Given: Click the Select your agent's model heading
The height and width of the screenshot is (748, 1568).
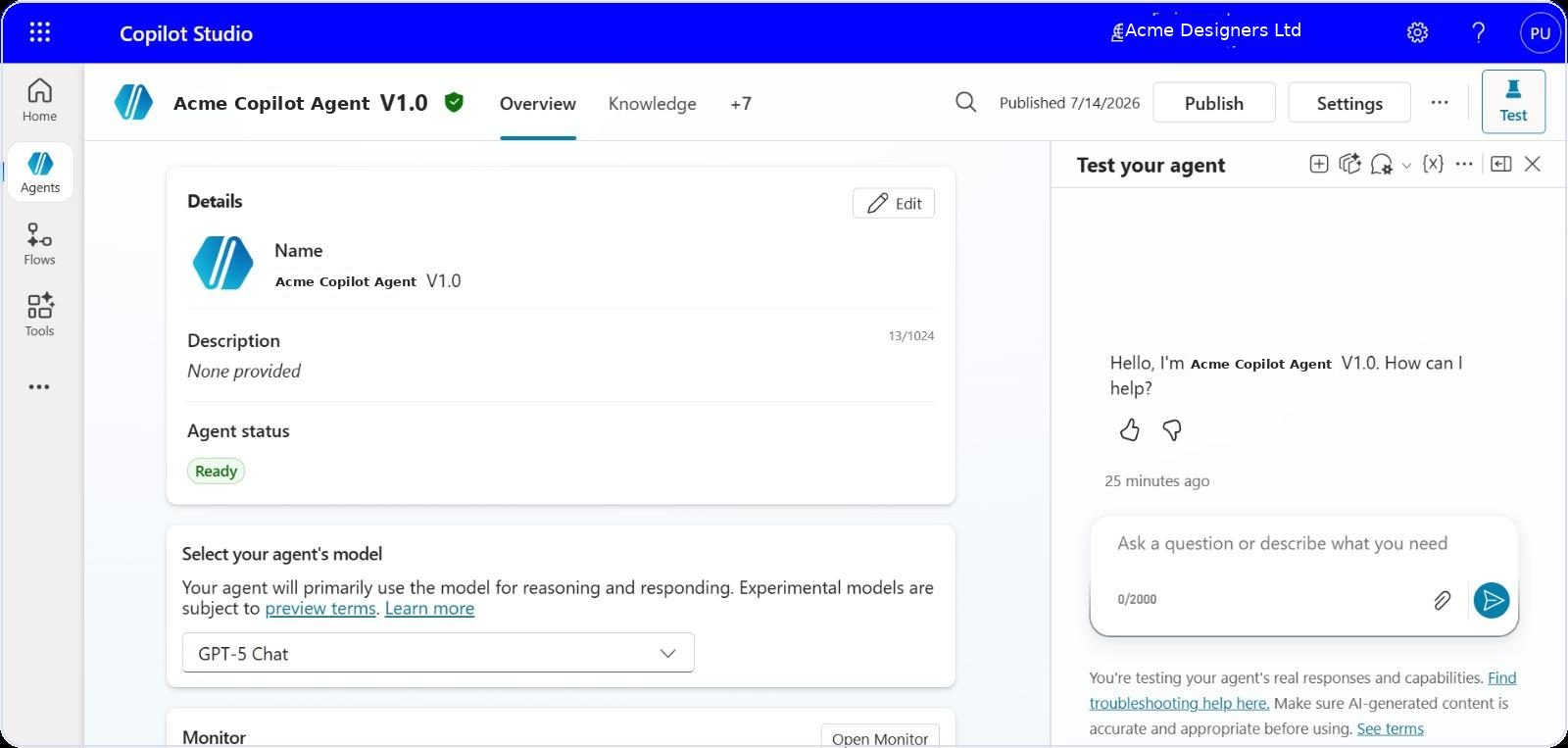Looking at the screenshot, I should pos(282,554).
